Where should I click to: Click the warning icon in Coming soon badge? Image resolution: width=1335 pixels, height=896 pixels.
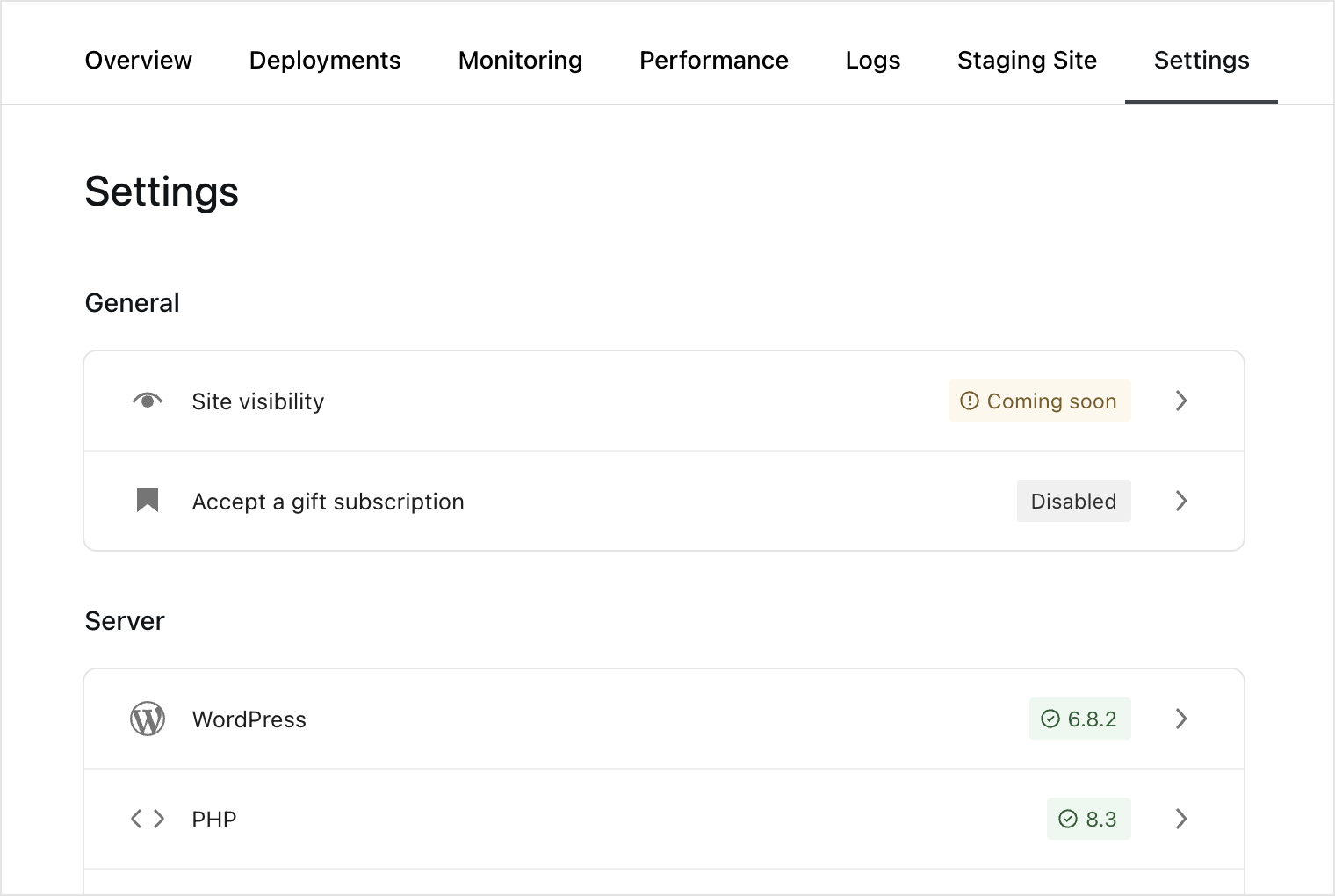[x=969, y=401]
